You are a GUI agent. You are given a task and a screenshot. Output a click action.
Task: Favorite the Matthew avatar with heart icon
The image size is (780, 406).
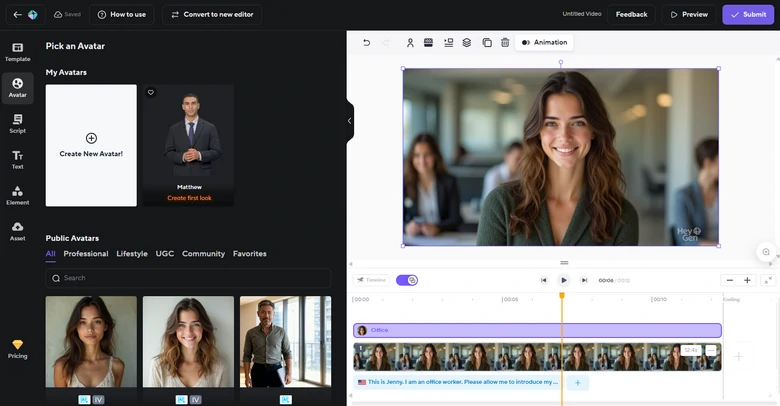151,92
